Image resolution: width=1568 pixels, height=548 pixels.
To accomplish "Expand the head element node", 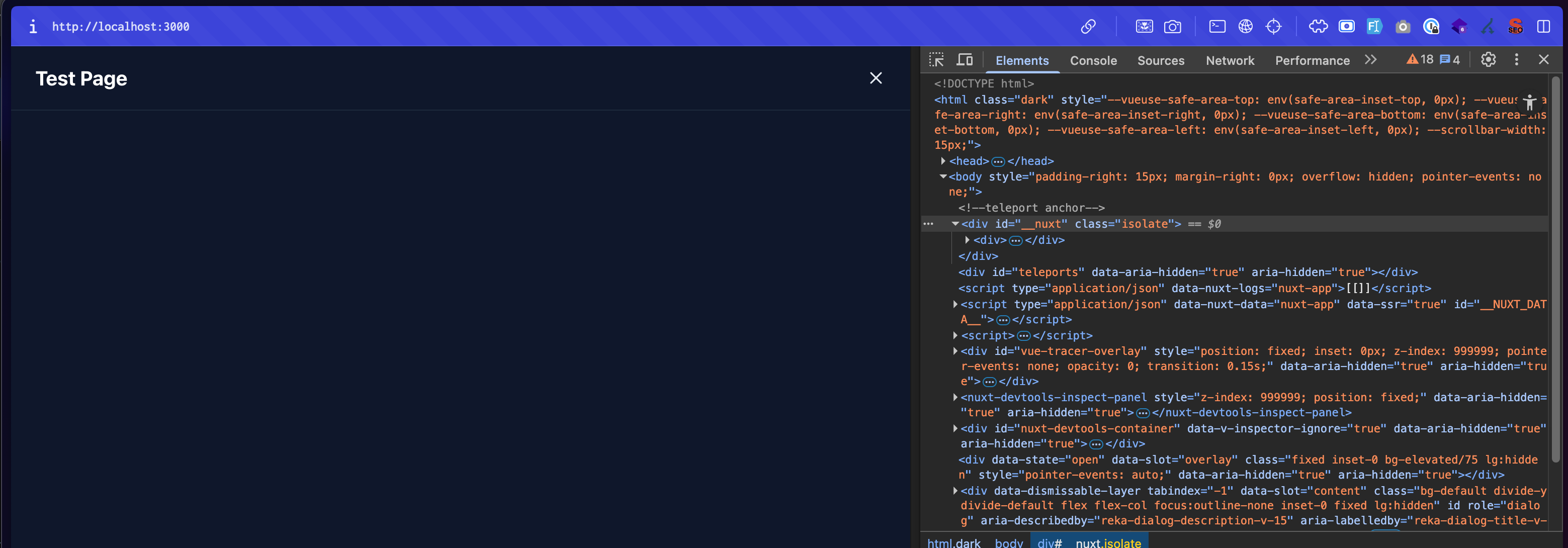I will (943, 161).
